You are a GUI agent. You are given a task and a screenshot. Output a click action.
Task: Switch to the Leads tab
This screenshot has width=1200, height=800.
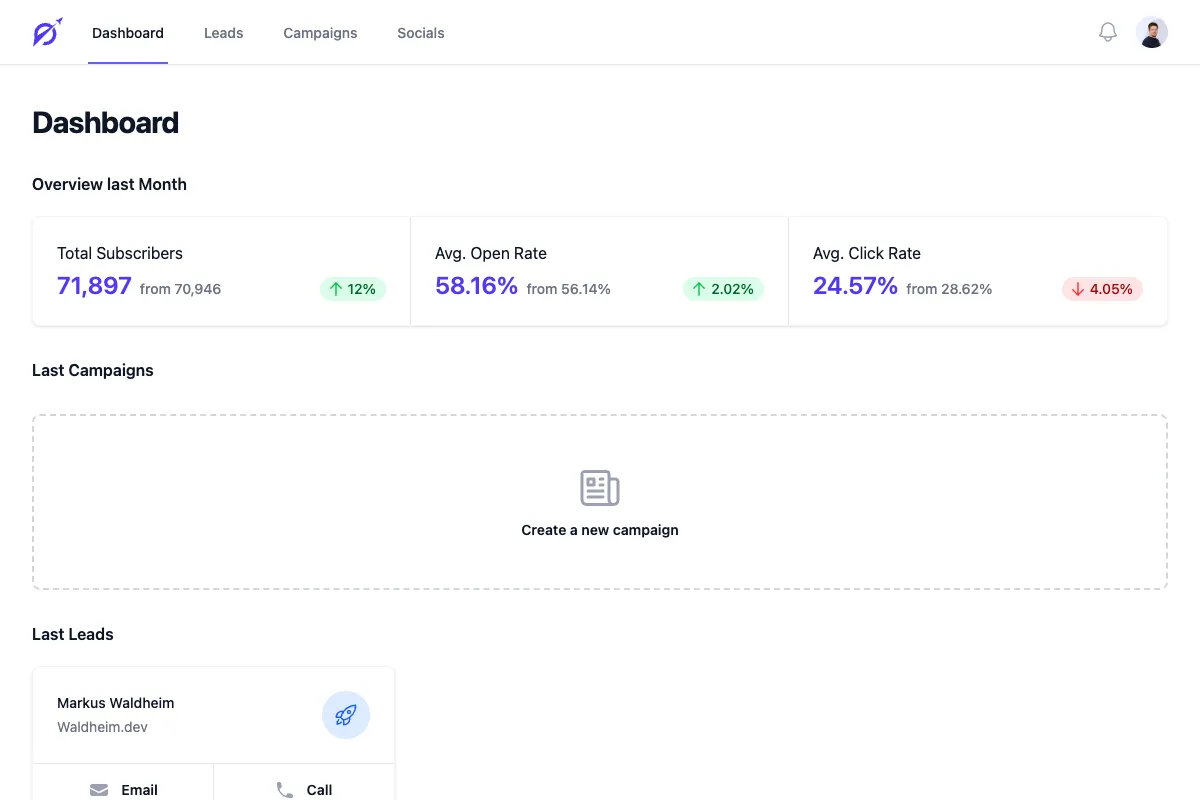click(x=223, y=32)
